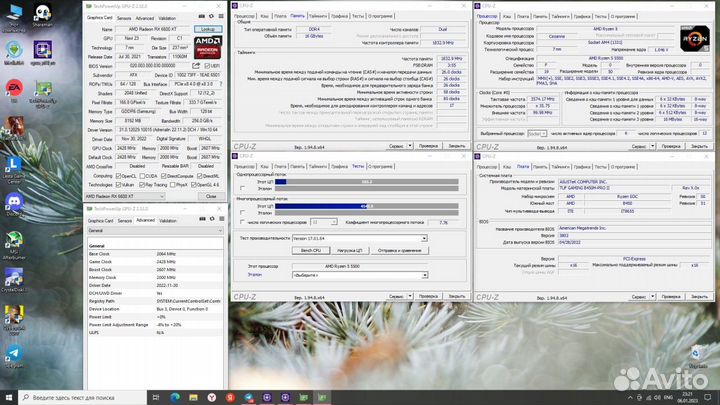720x405 pixels.
Task: Open the General dropdown in GPU-Z Advanced
Action: point(155,231)
